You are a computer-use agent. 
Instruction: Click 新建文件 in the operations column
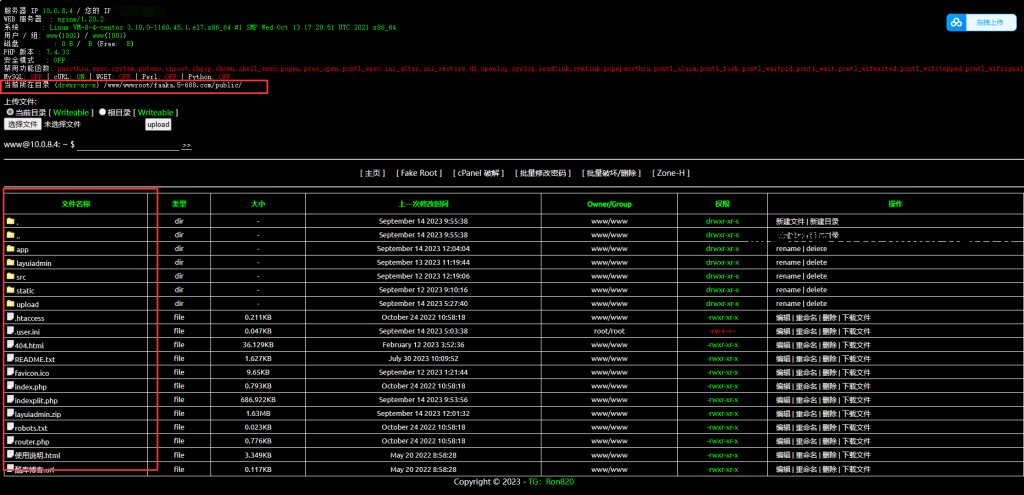pos(790,221)
